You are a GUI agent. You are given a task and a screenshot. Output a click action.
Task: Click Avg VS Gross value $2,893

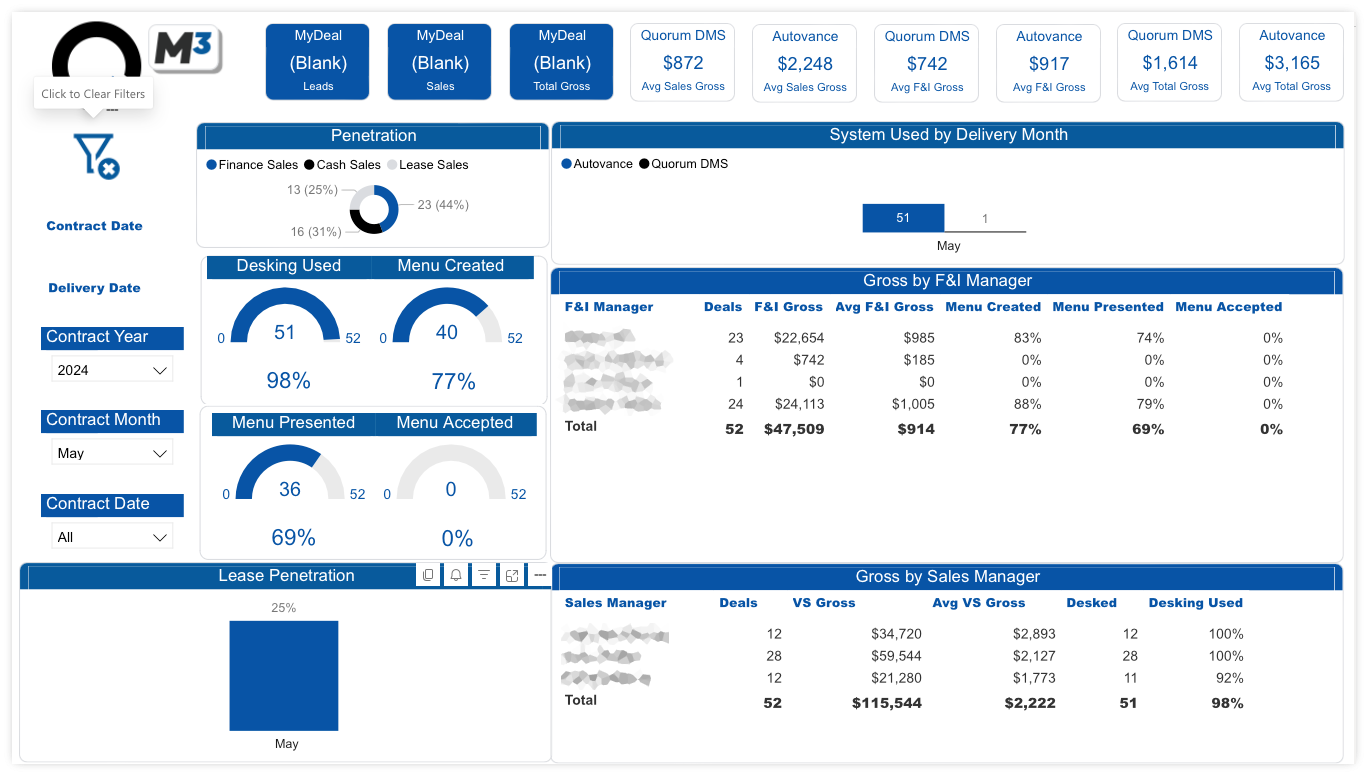tap(1034, 634)
